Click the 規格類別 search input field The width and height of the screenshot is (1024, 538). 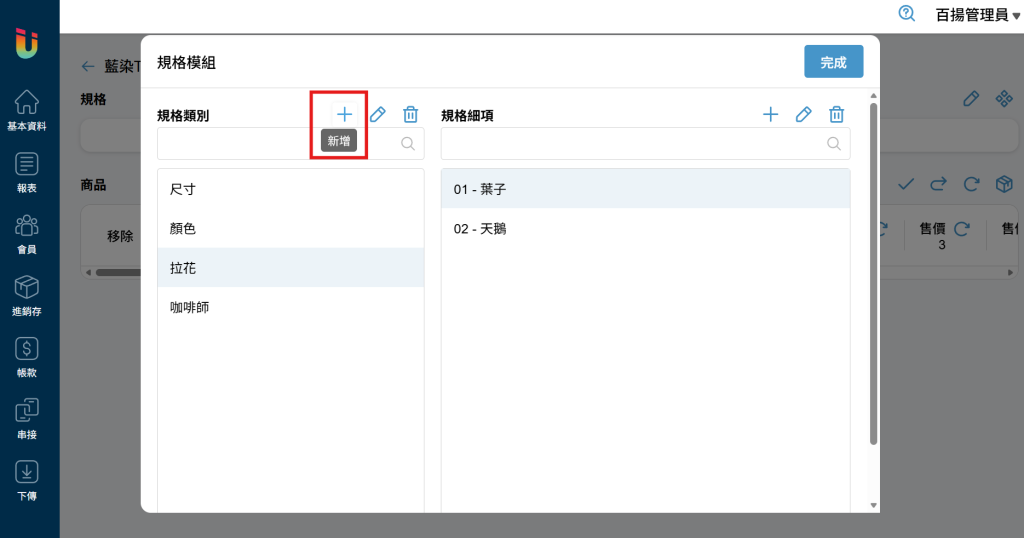[280, 143]
